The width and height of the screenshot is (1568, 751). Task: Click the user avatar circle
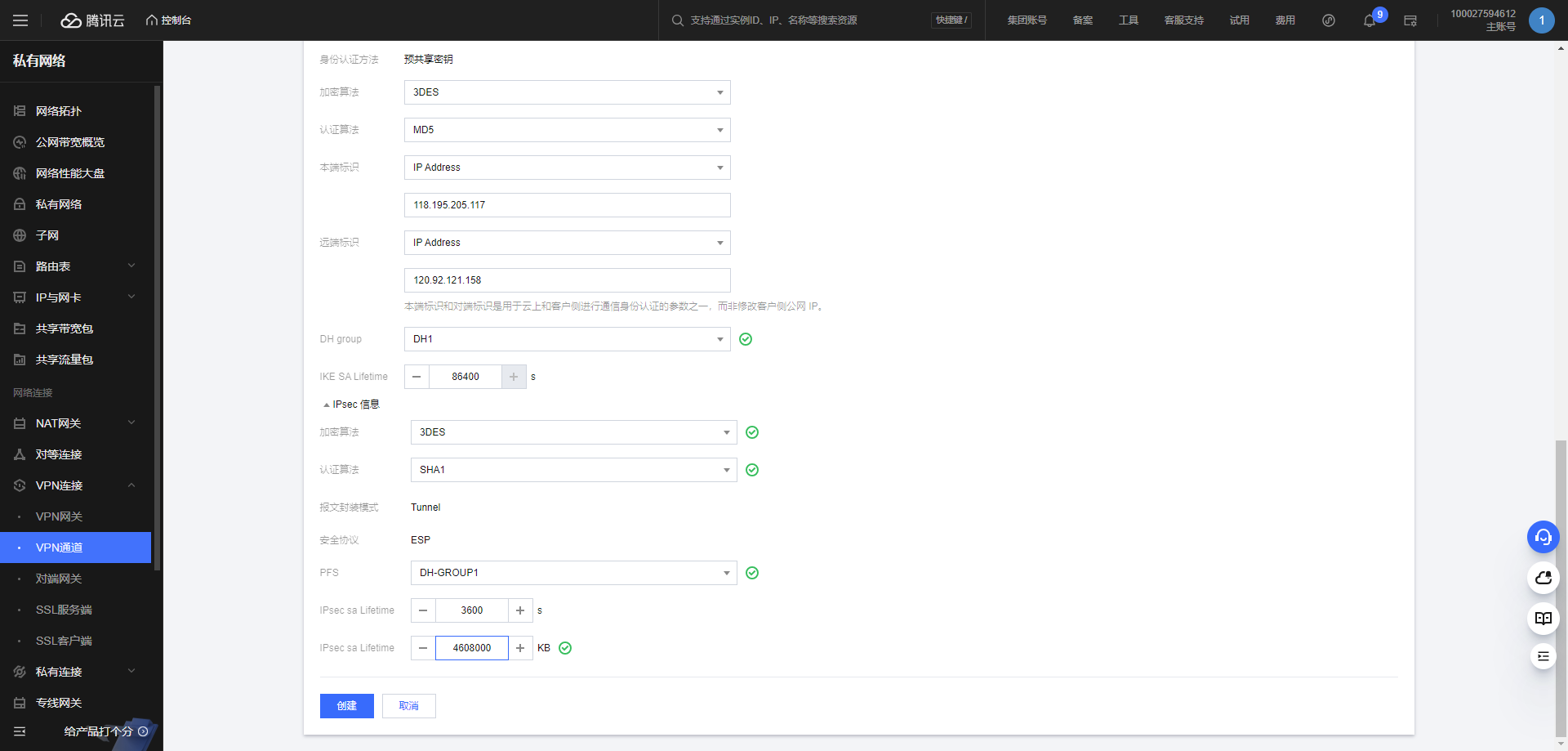1541,20
